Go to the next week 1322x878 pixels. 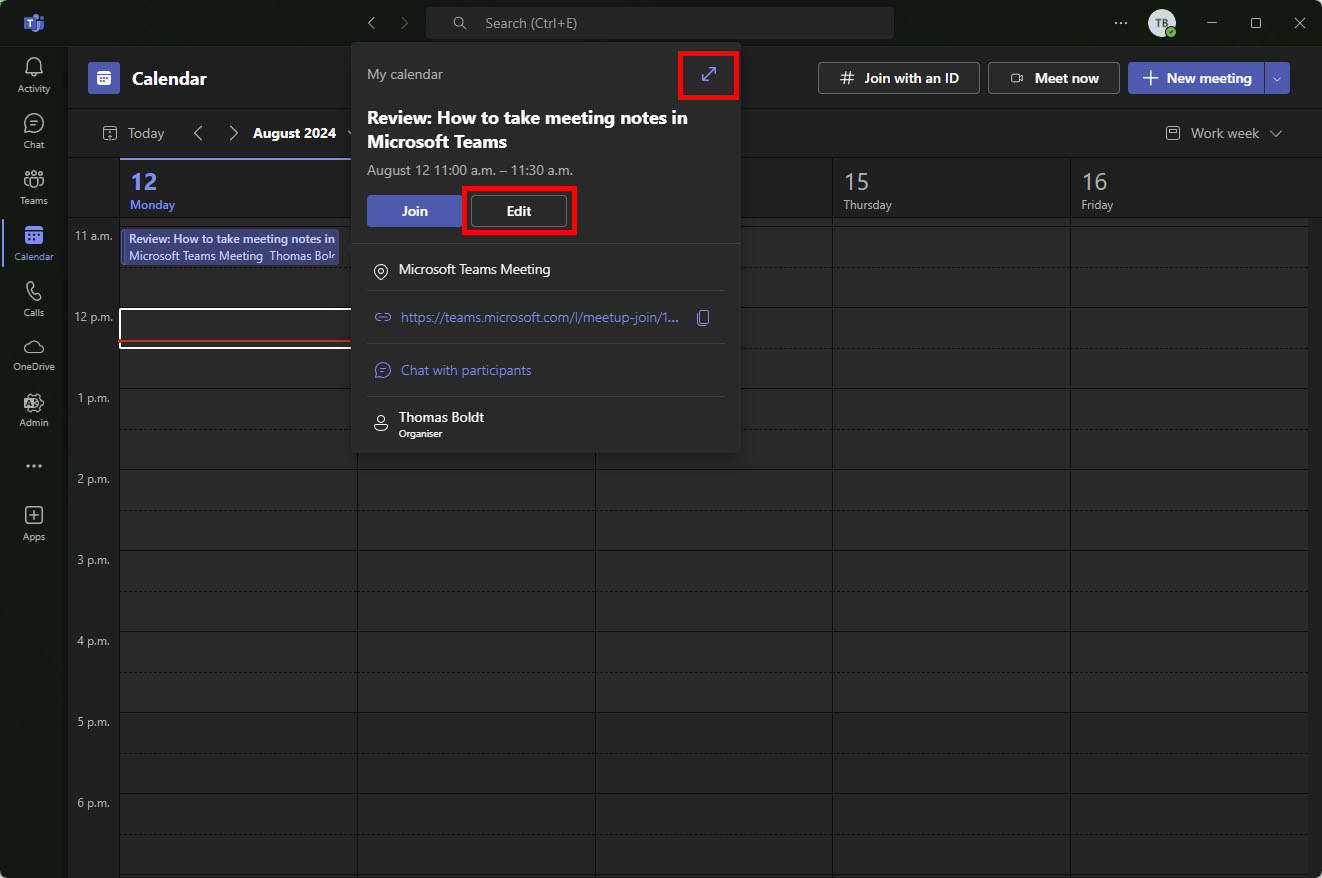233,133
